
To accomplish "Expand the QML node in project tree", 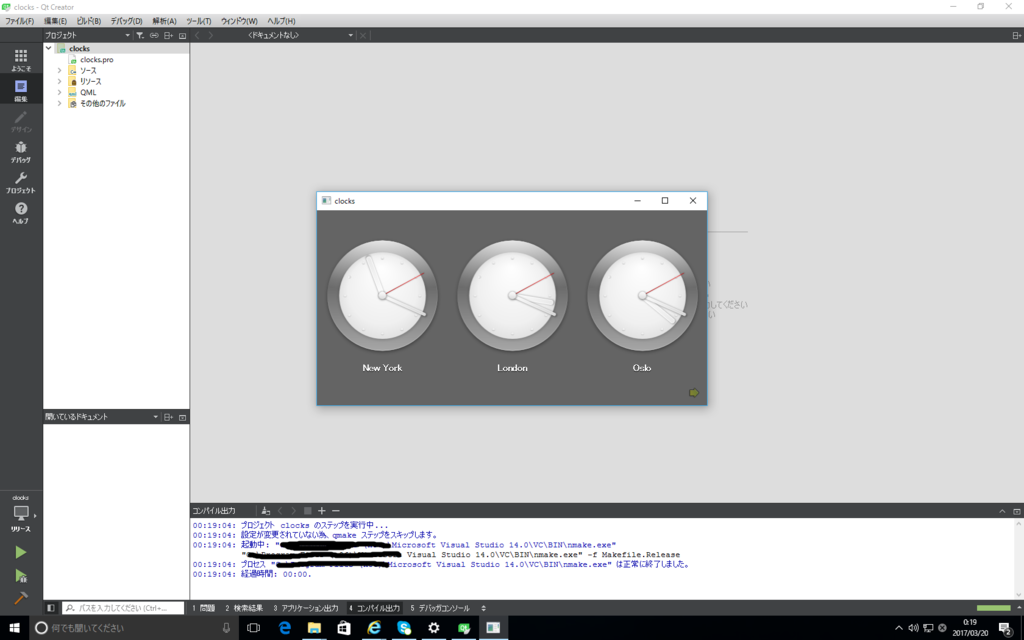I will pos(59,93).
